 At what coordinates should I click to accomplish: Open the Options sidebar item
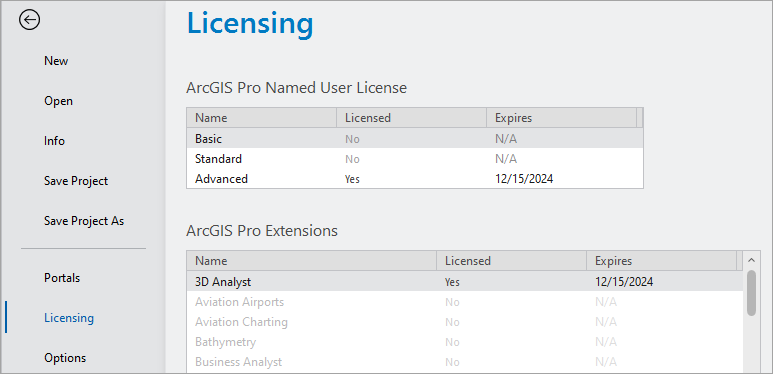tap(65, 358)
